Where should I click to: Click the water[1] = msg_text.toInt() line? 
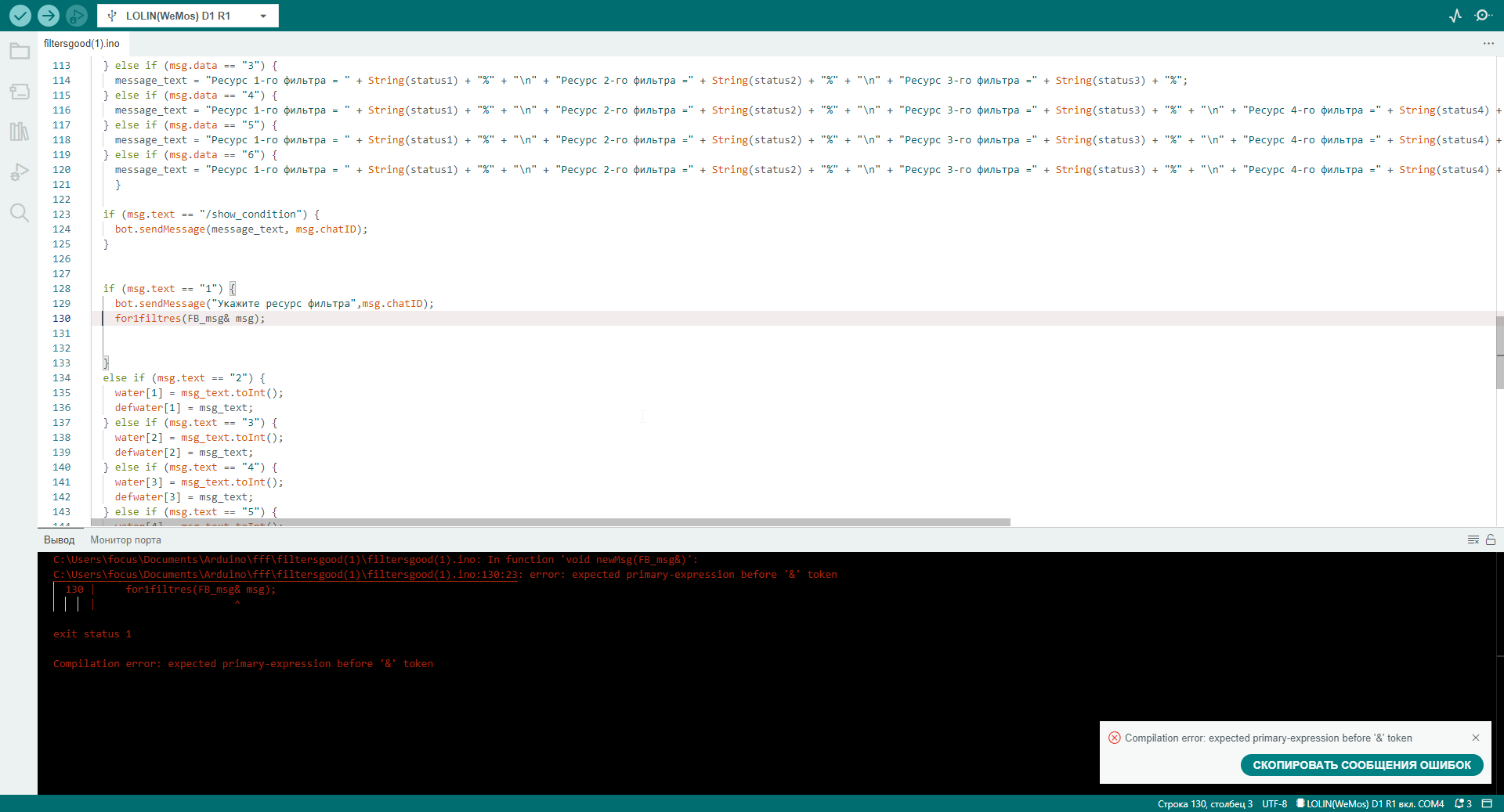pos(199,393)
